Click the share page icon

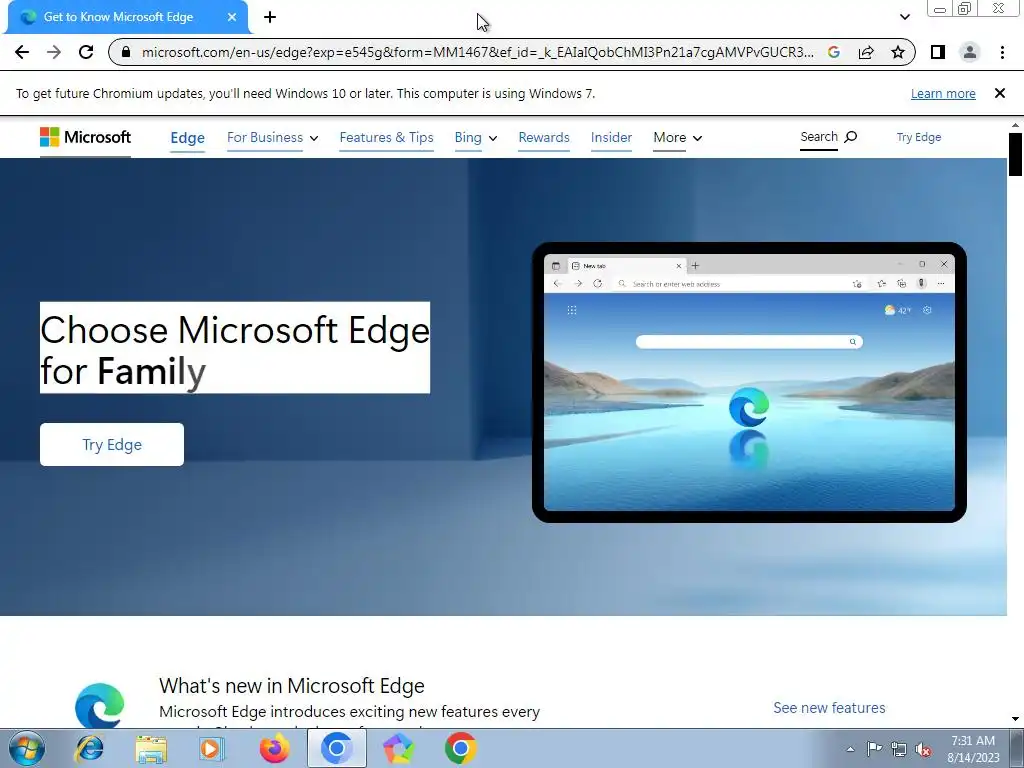pos(866,52)
